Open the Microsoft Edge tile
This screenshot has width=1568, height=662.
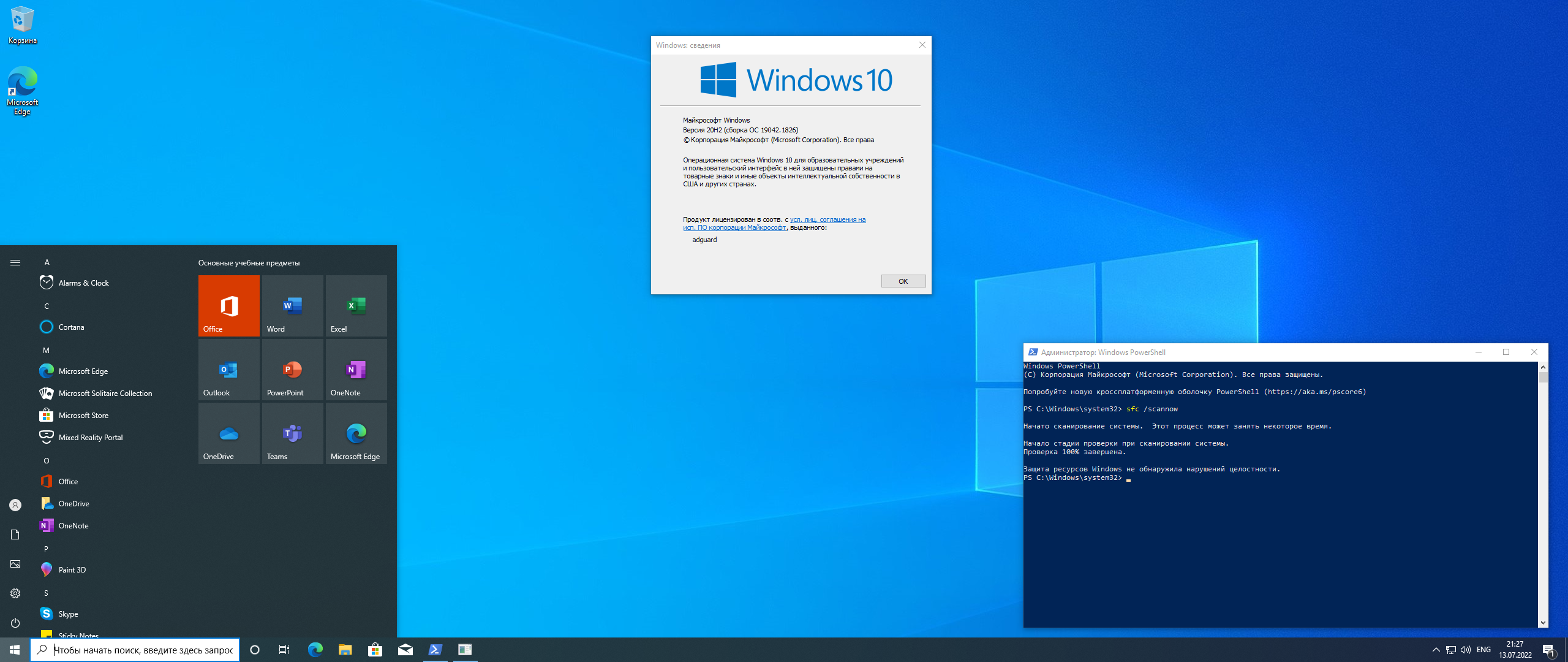356,433
